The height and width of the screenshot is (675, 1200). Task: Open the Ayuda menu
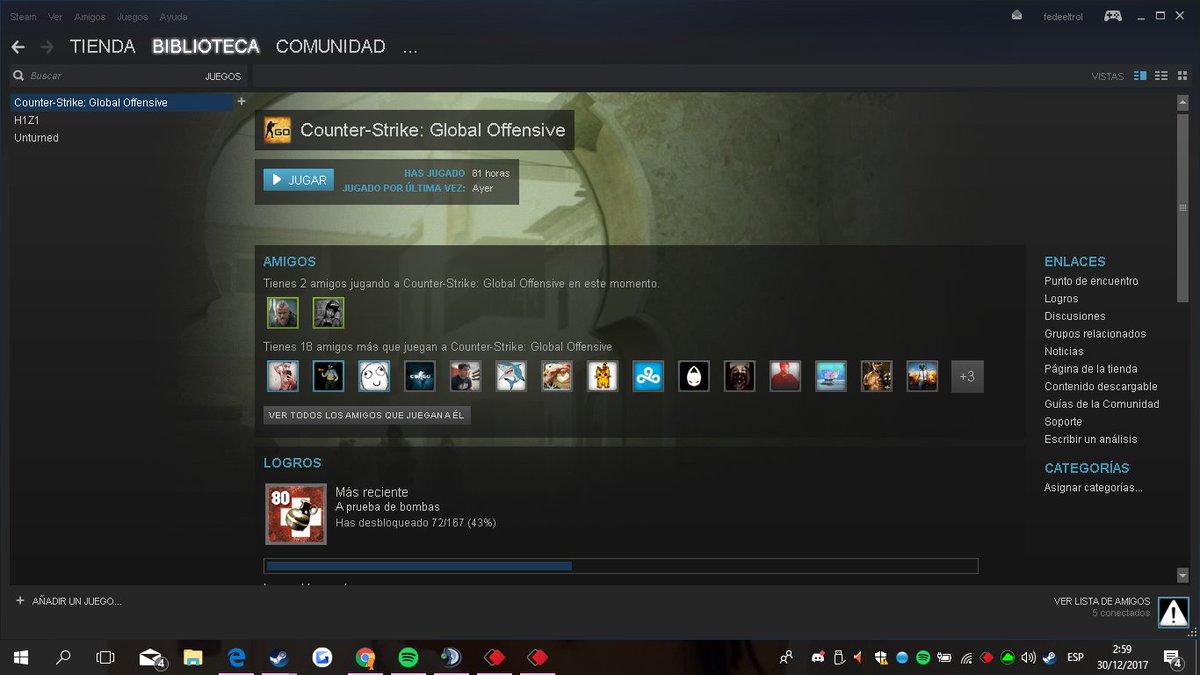click(174, 17)
